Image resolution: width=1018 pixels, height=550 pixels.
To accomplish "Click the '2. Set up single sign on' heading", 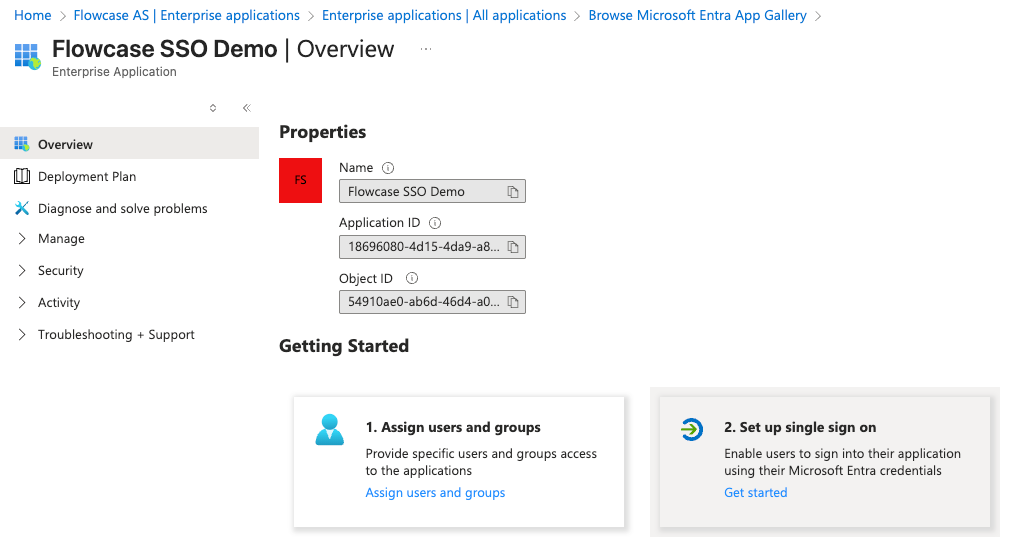I will (x=800, y=427).
